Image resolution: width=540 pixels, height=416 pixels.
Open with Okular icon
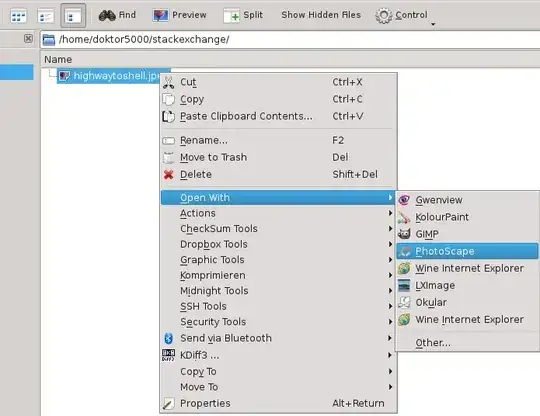coord(404,303)
